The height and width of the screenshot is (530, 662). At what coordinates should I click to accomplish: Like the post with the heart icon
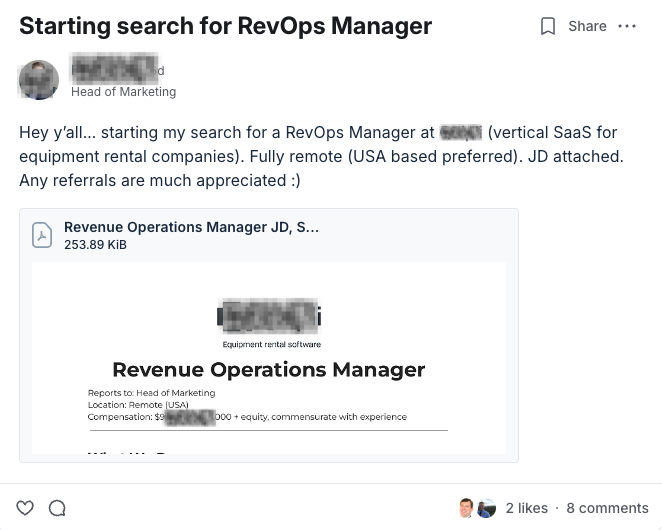pos(25,508)
